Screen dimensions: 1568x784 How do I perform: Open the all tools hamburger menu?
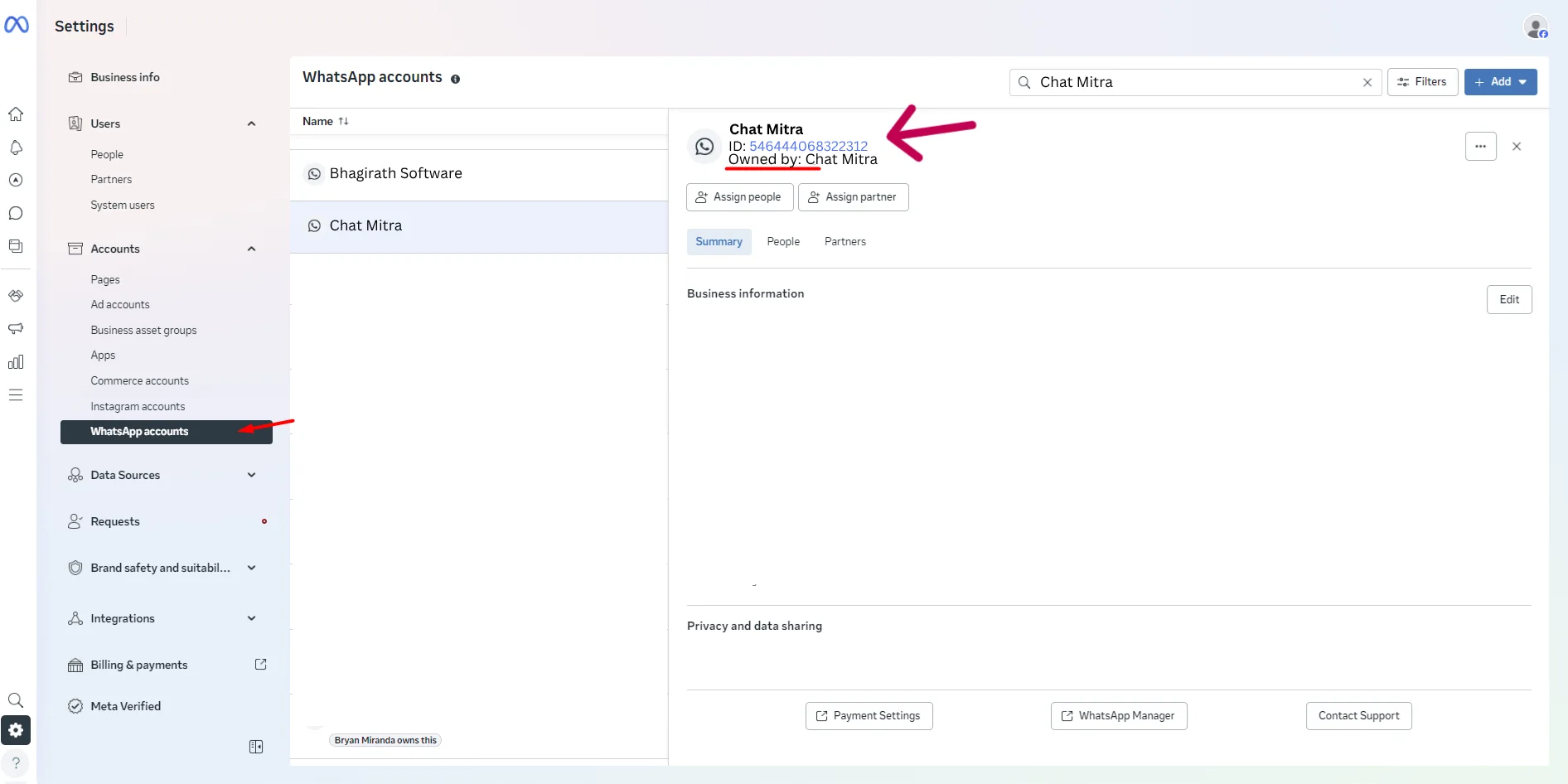click(16, 395)
